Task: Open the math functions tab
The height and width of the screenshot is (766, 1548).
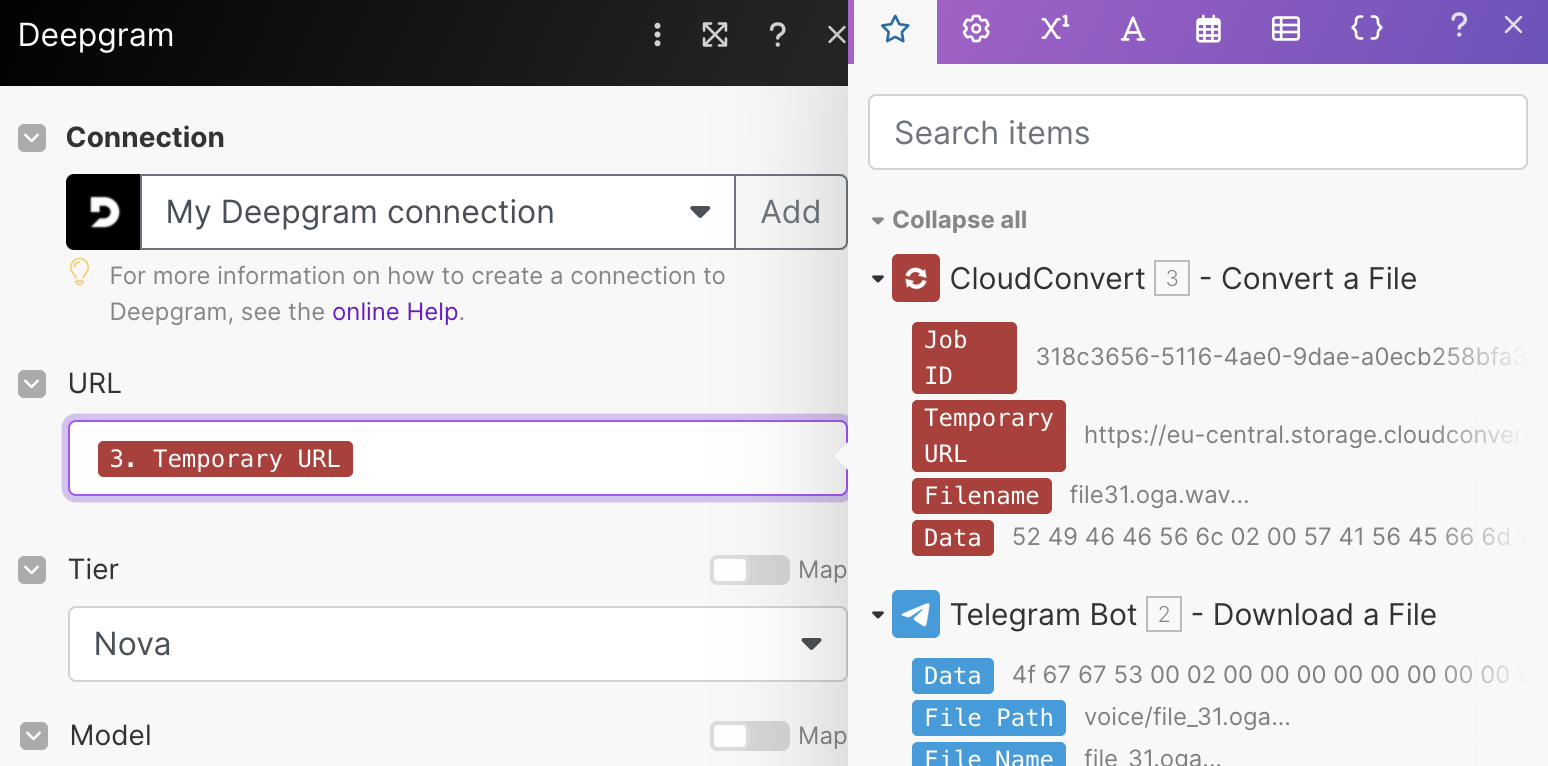Action: (1054, 30)
